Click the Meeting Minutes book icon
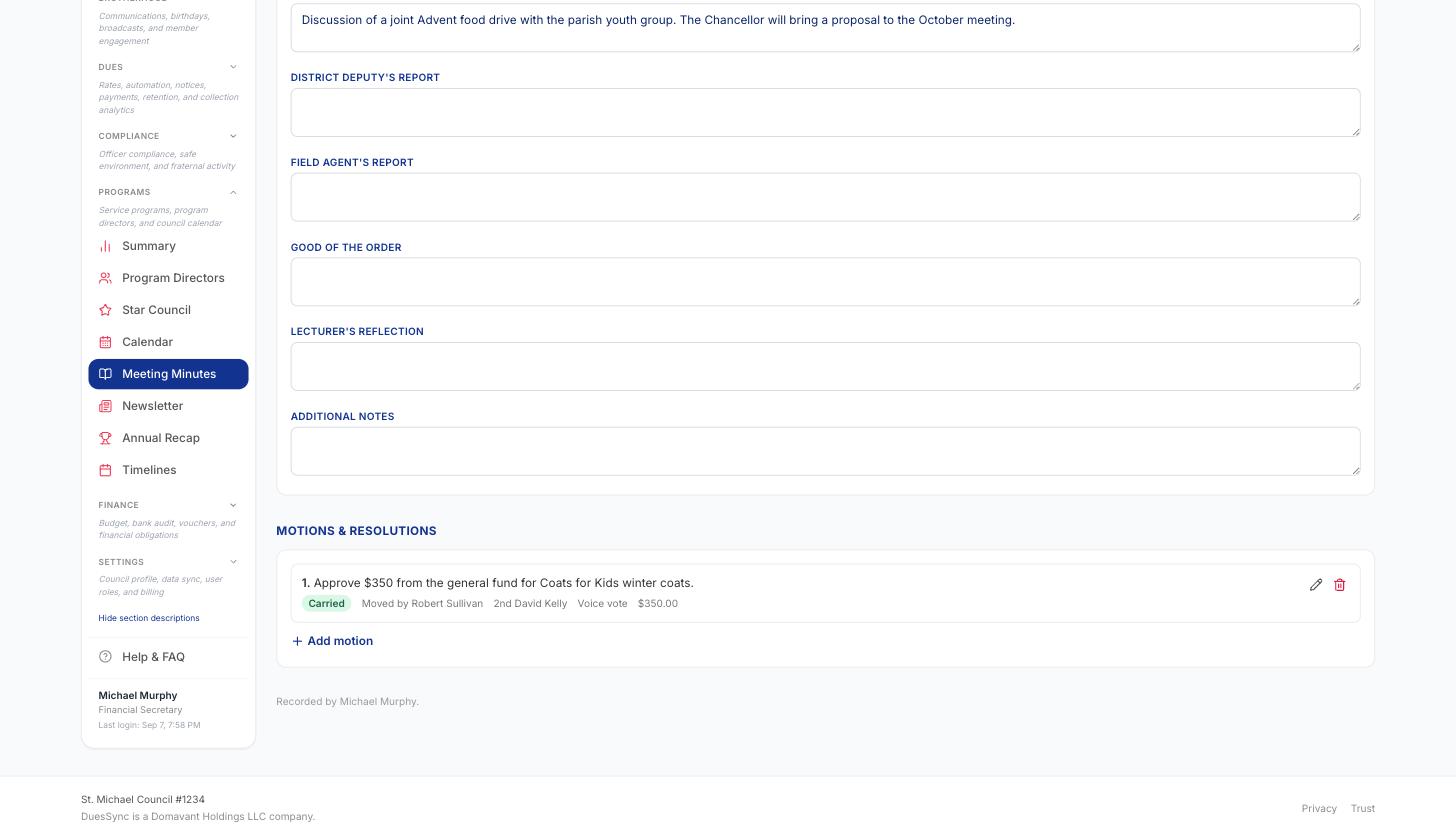Viewport: 1456px width, 840px height. click(105, 374)
